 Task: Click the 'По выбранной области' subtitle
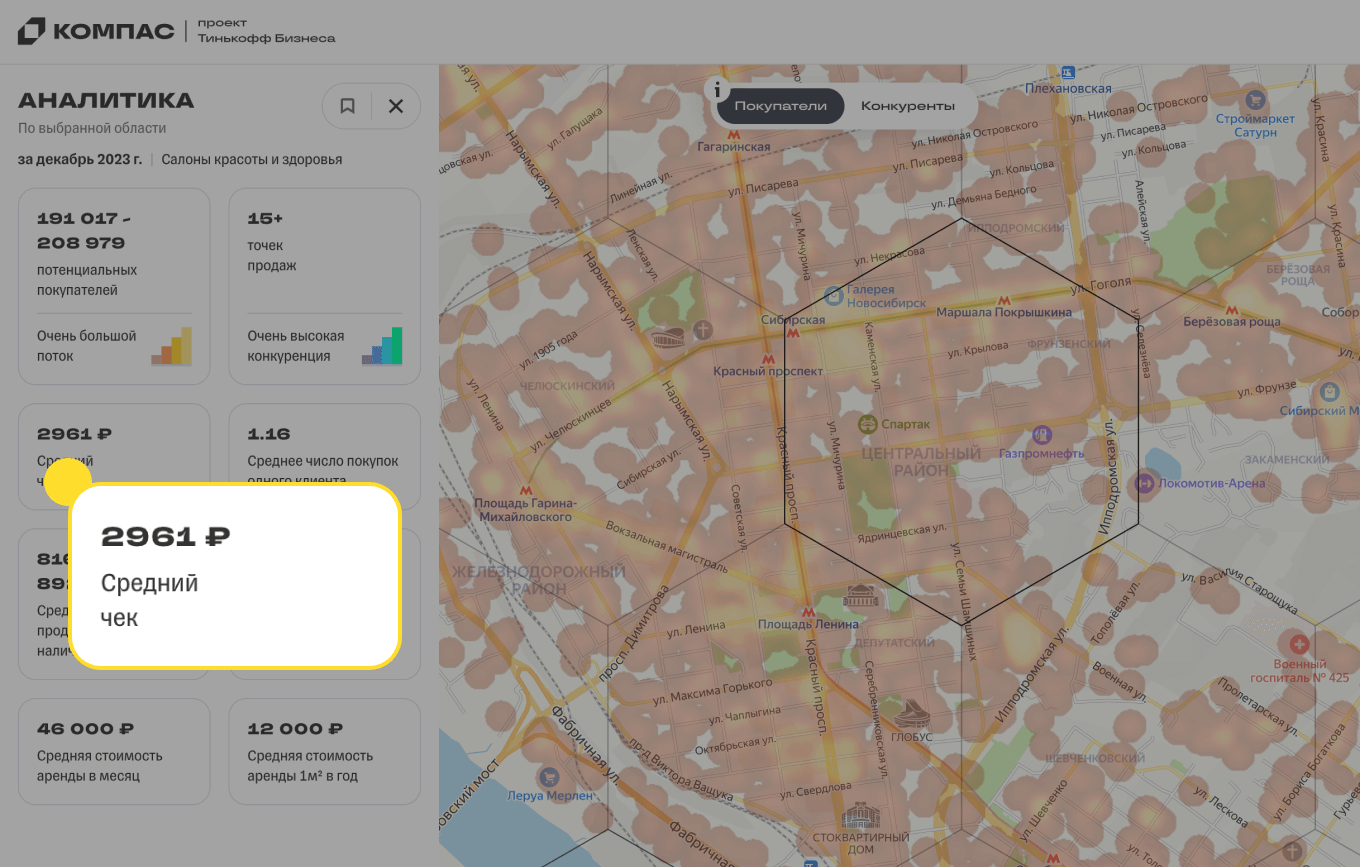(92, 128)
